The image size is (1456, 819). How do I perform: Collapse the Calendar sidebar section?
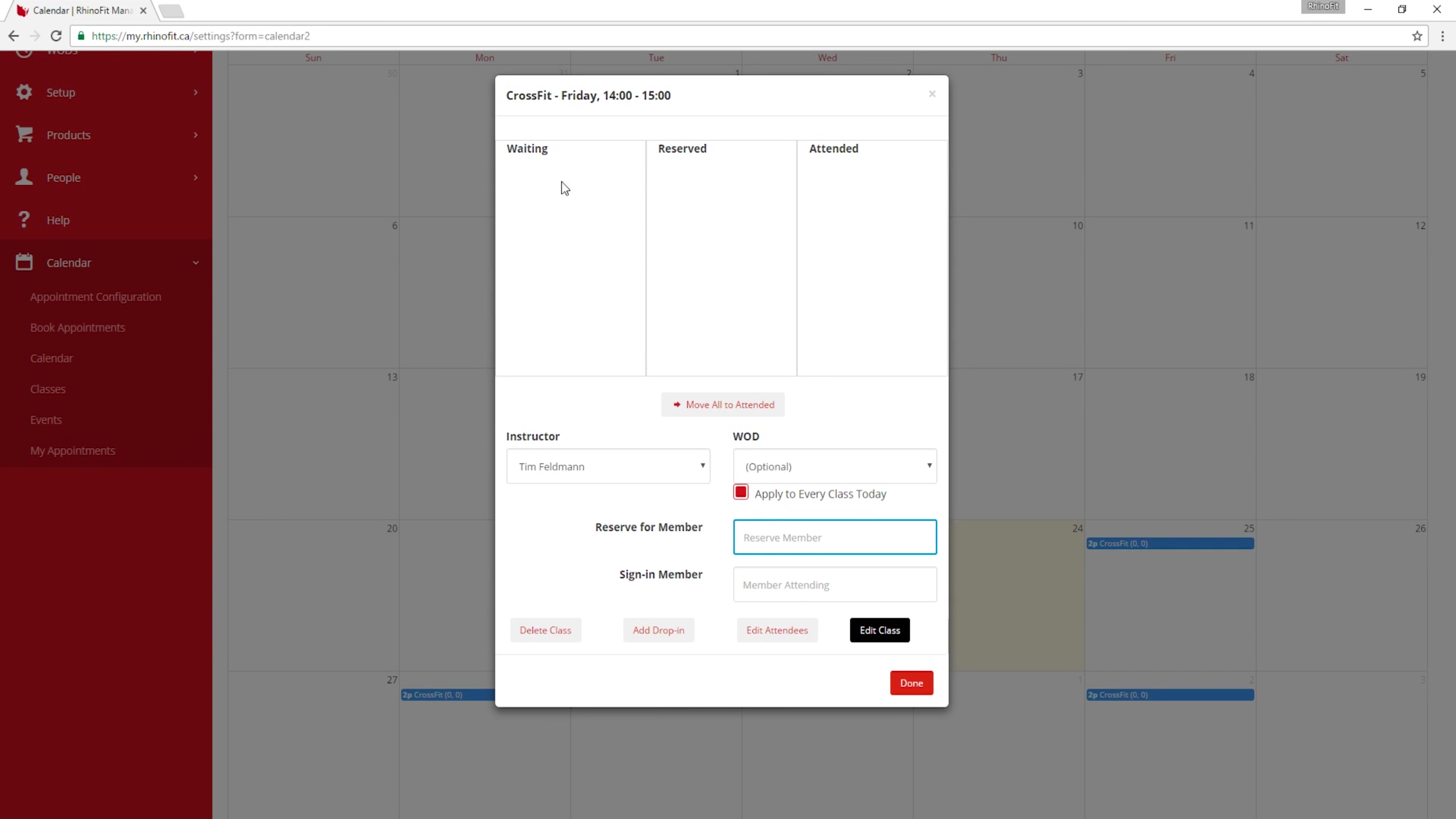coord(196,263)
